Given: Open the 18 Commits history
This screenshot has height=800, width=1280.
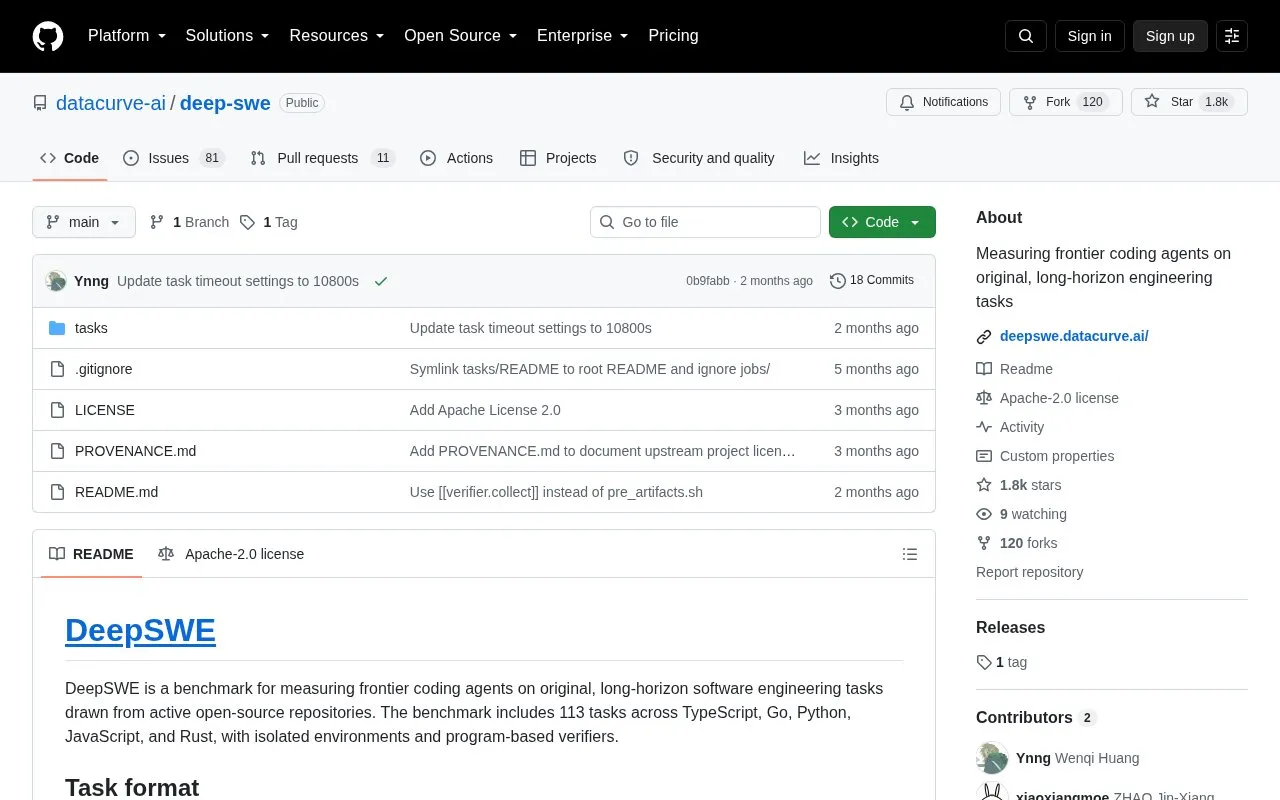Looking at the screenshot, I should click(872, 281).
